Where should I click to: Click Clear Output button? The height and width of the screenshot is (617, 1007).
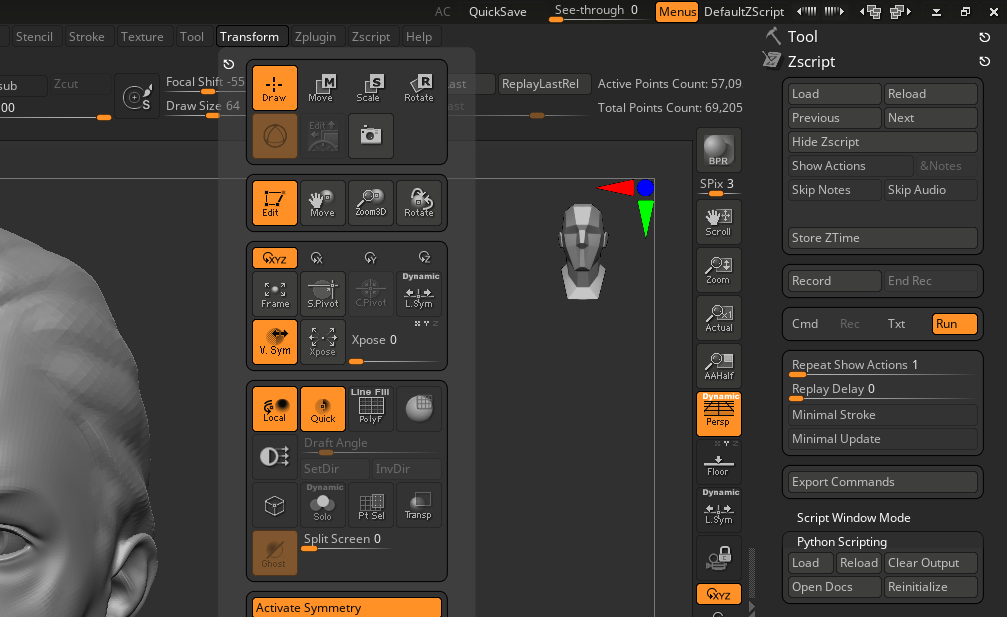[931, 562]
